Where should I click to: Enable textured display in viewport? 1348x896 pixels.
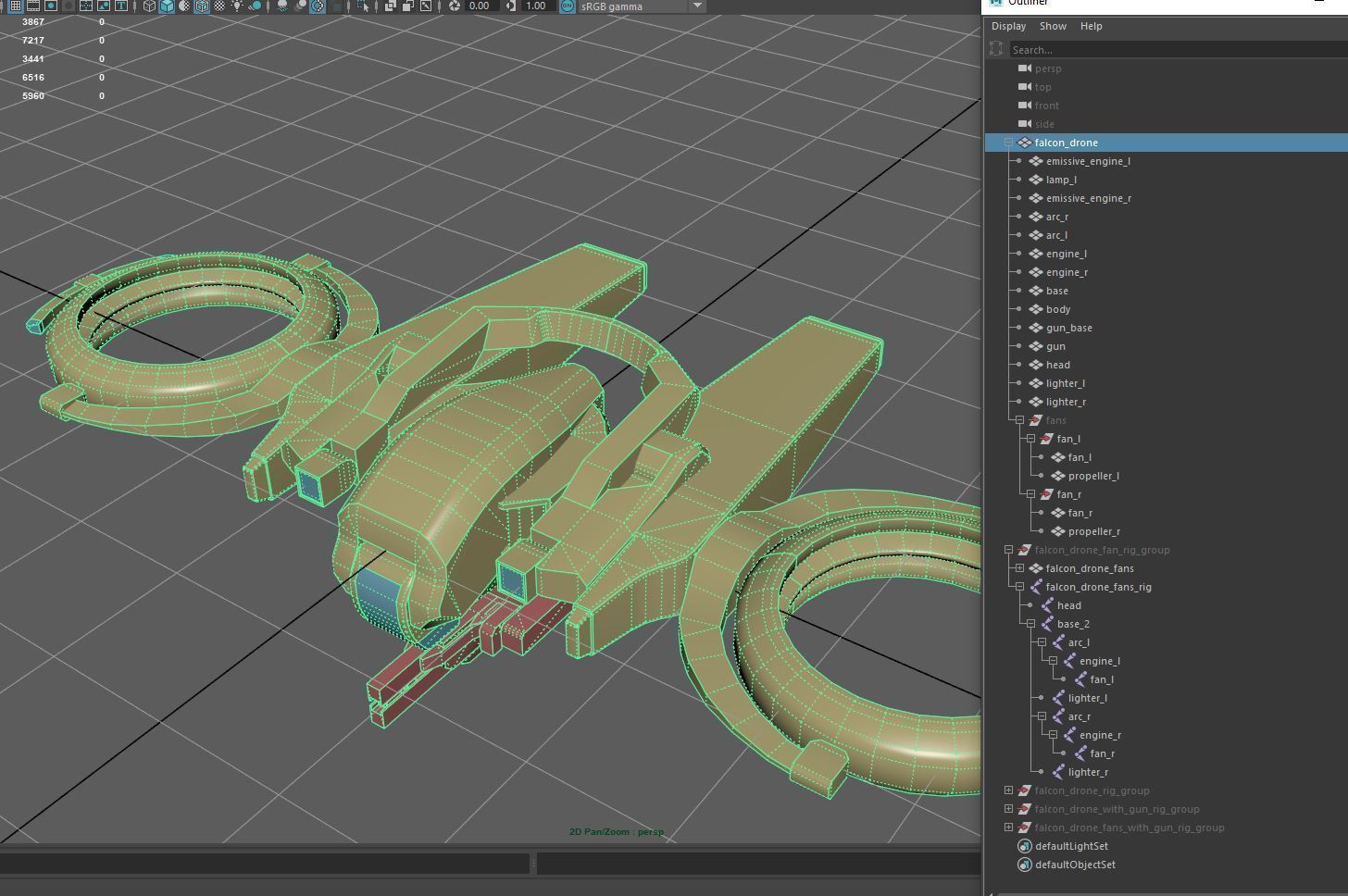click(x=219, y=6)
